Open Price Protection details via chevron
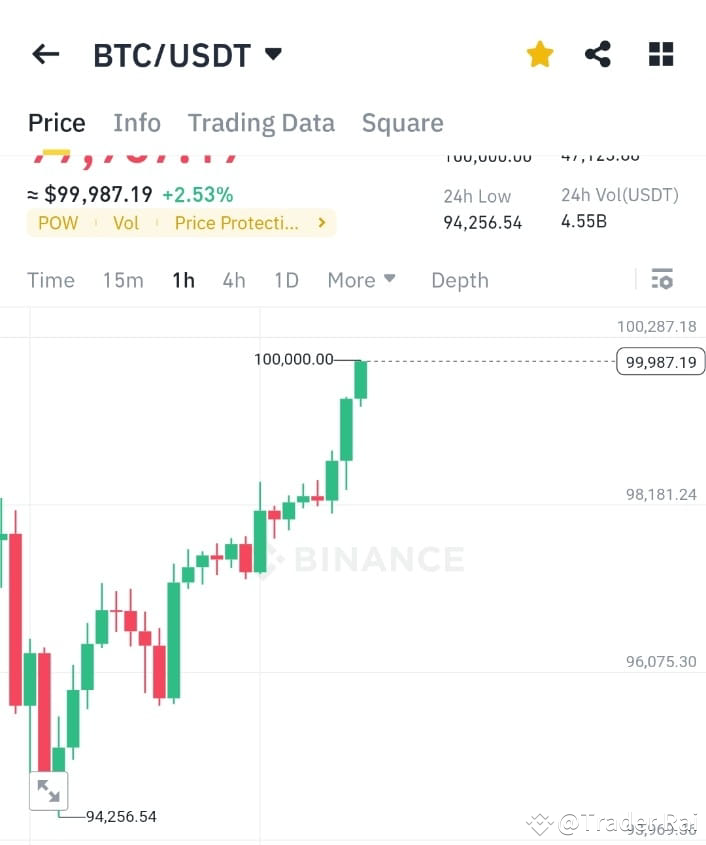This screenshot has height=845, width=706. point(319,223)
